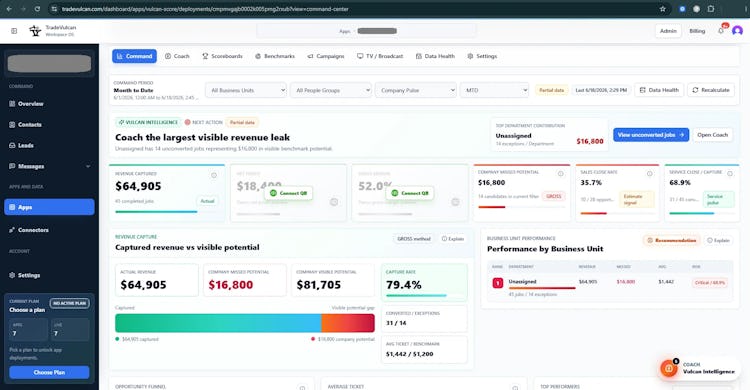
Task: Click Choose Plan button in sidebar
Action: [49, 372]
